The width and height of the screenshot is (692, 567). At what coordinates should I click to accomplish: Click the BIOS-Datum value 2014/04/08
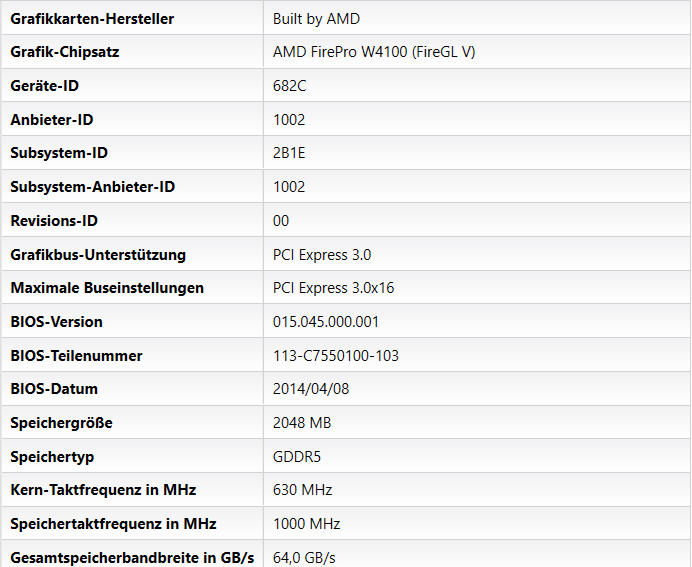click(311, 389)
